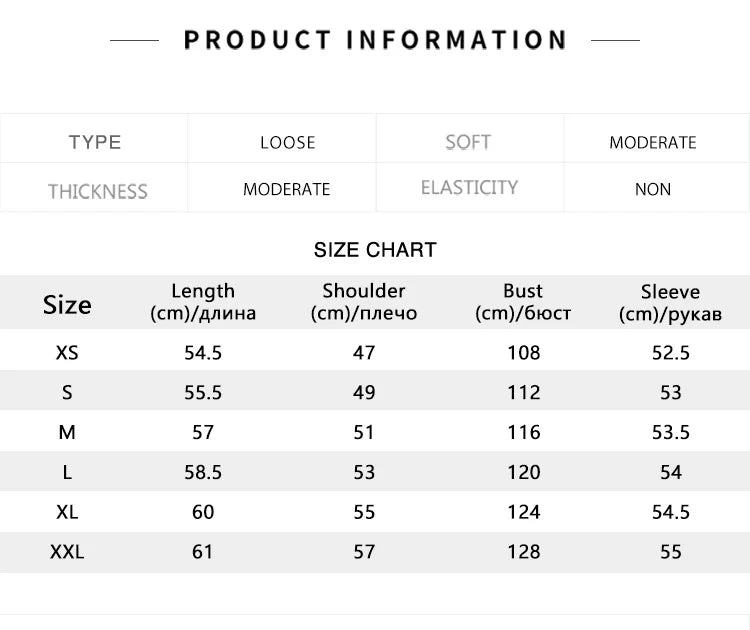Select the TYPE label cell
The height and width of the screenshot is (630, 750).
pyautogui.click(x=95, y=142)
